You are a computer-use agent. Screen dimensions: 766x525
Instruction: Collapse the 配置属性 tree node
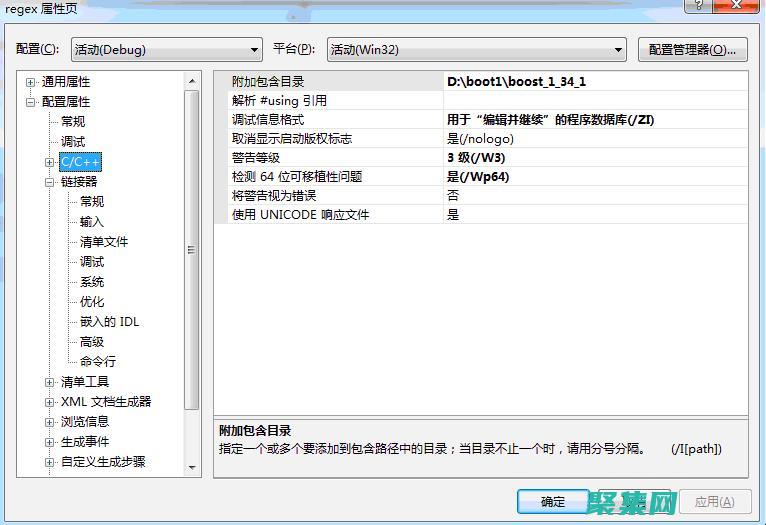31,102
